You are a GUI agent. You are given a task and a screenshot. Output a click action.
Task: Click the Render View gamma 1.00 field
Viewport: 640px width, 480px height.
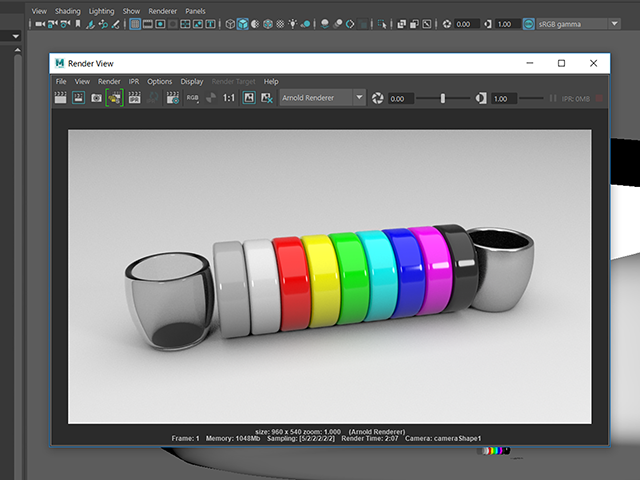(504, 98)
